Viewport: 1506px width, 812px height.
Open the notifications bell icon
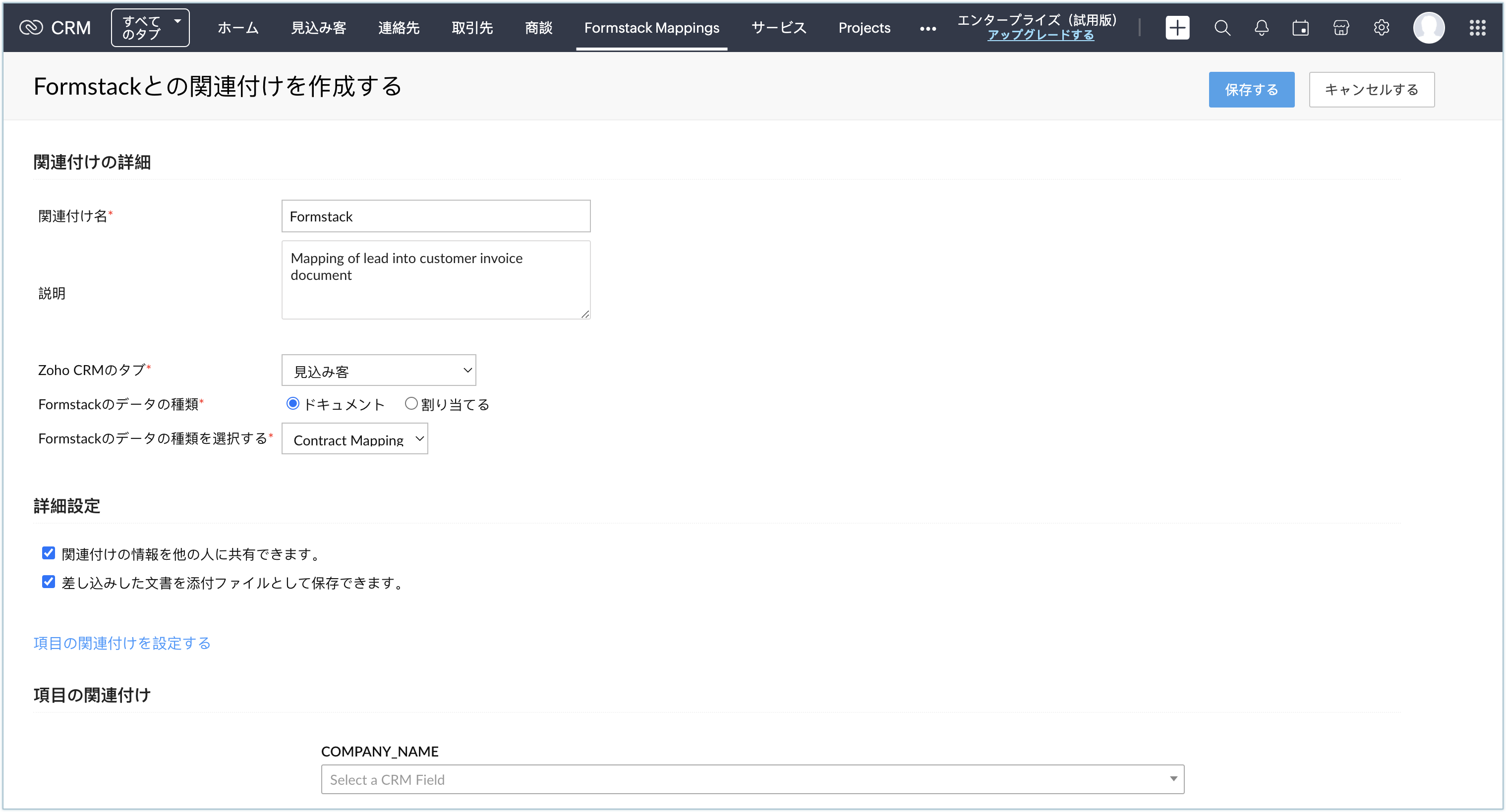[x=1262, y=27]
